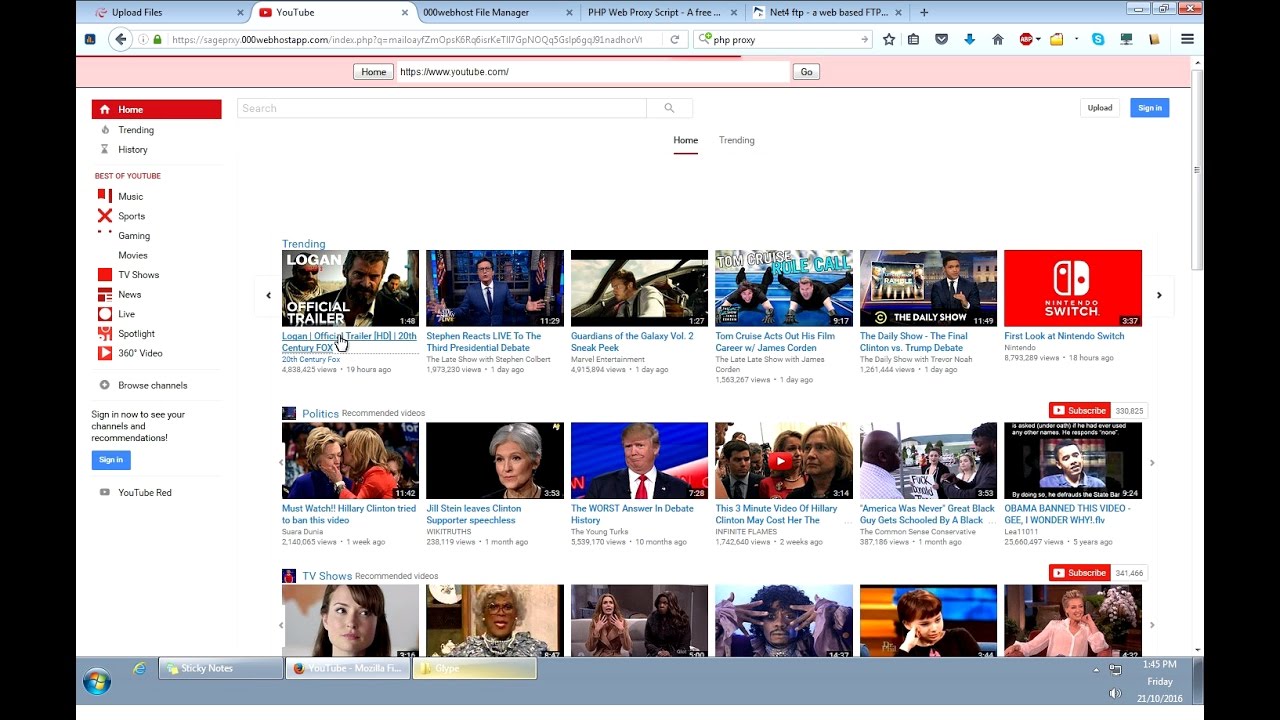Select the Trending tab below search
This screenshot has width=1280, height=720.
pyautogui.click(x=737, y=141)
